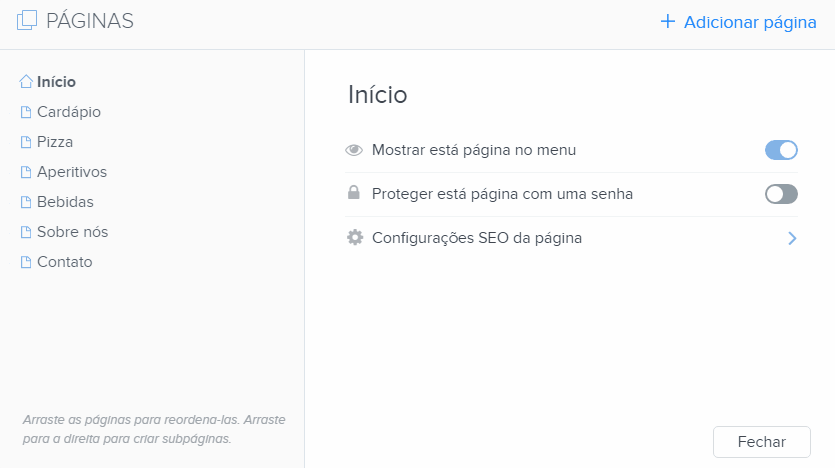This screenshot has height=468, width=835.
Task: Click the eye icon for menu visibility
Action: 354,150
